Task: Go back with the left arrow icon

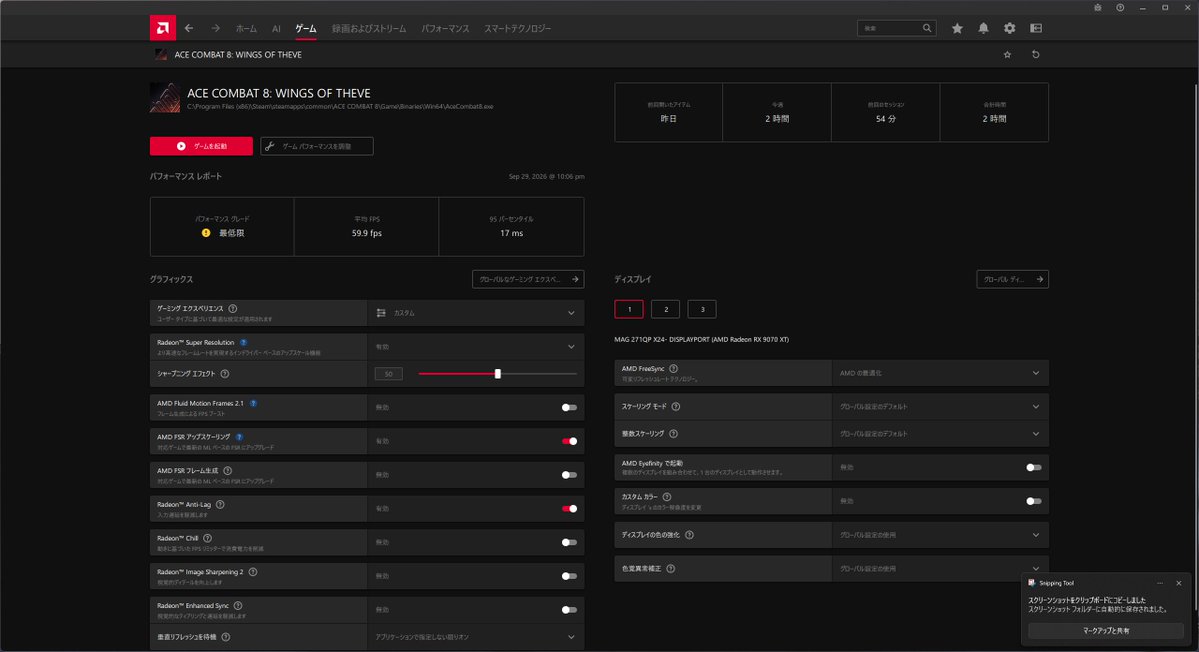Action: (189, 28)
